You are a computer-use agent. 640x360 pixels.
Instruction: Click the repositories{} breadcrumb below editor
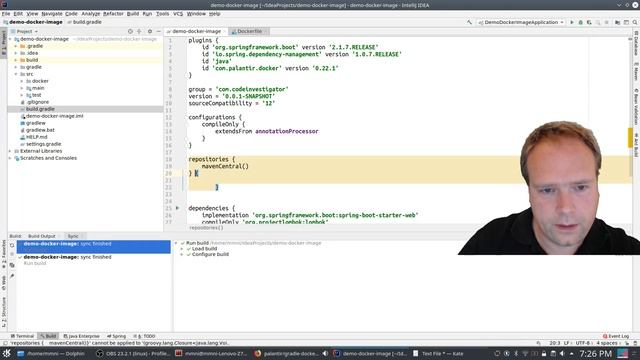point(206,228)
